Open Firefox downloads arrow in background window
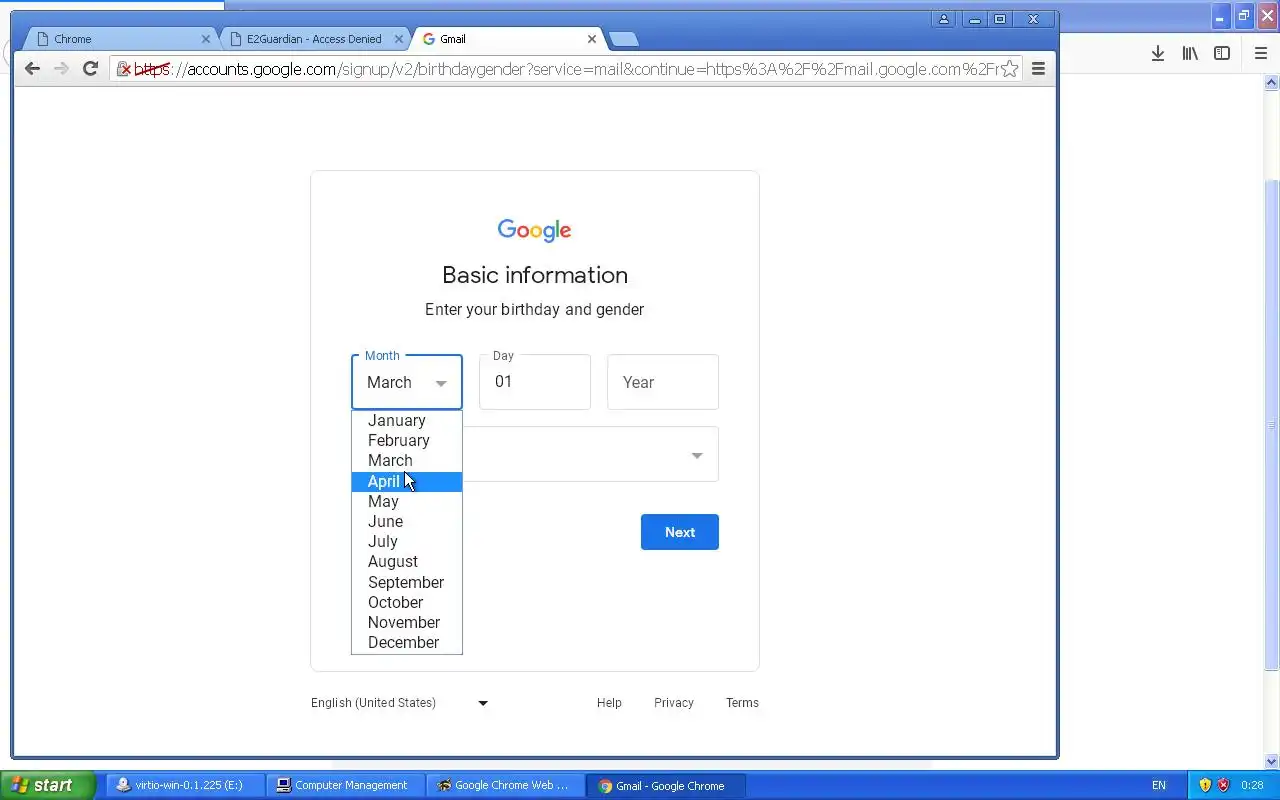Image resolution: width=1280 pixels, height=800 pixels. point(1157,54)
